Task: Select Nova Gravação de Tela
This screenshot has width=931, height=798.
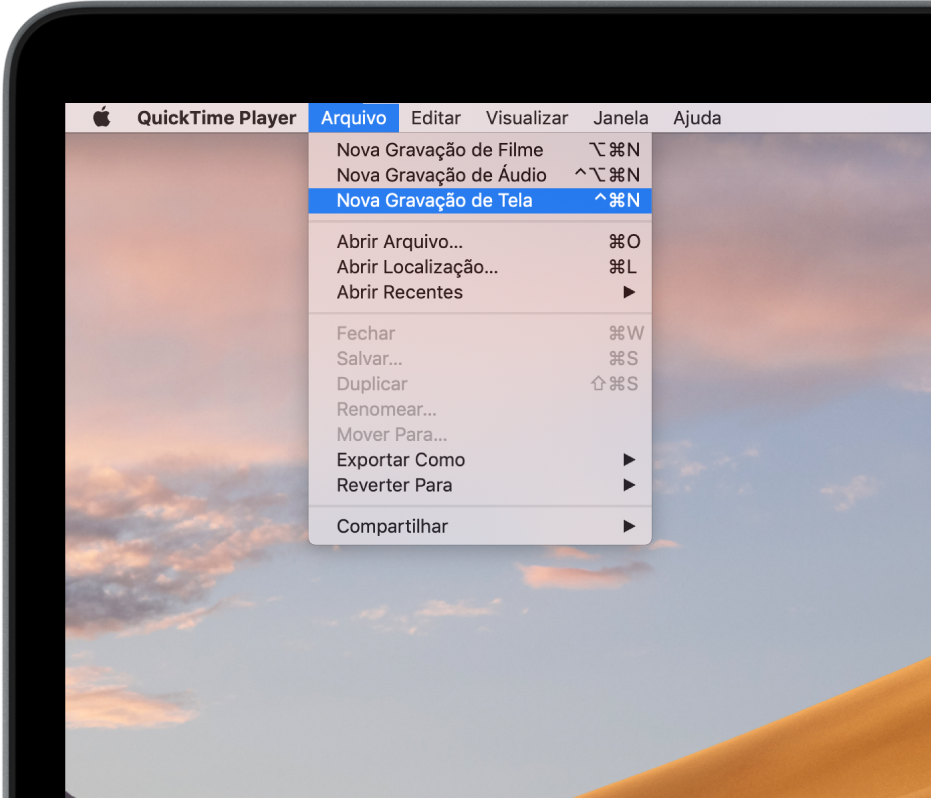Action: pyautogui.click(x=480, y=200)
